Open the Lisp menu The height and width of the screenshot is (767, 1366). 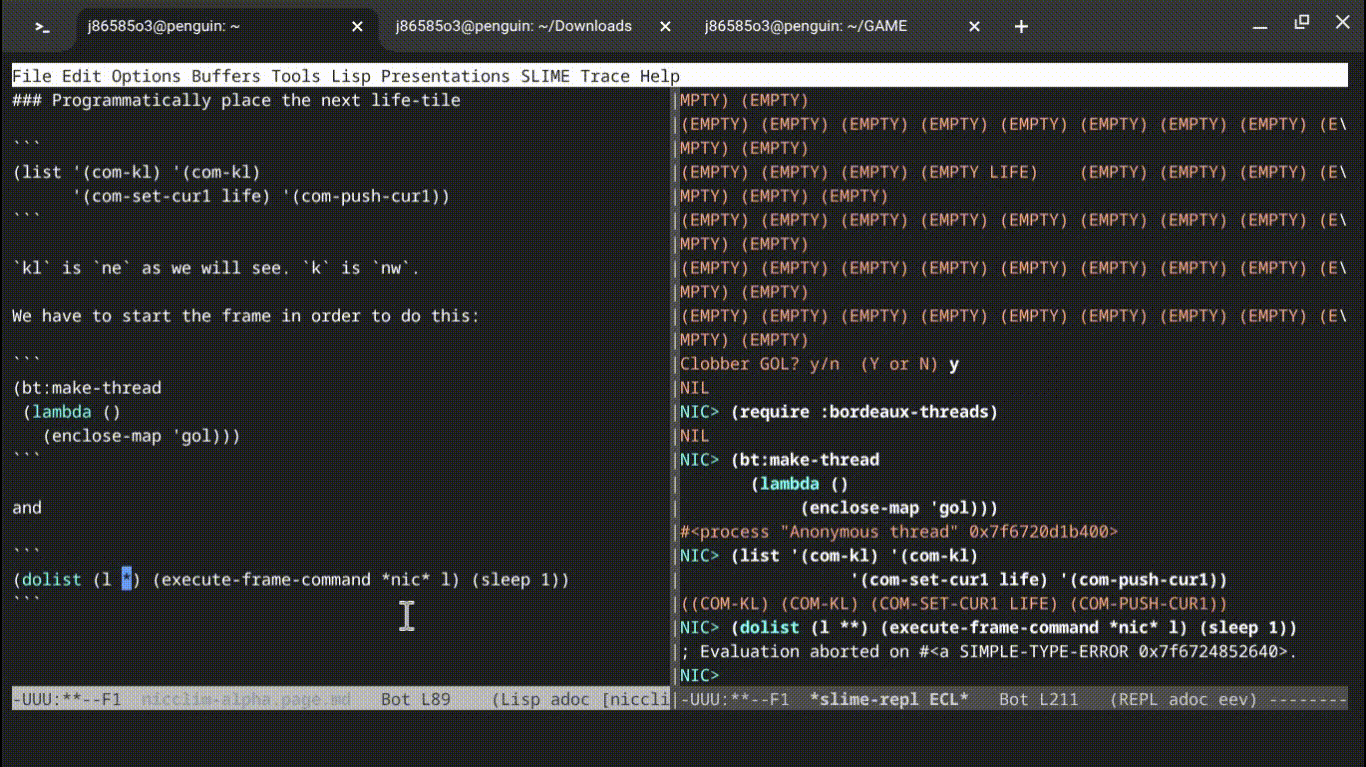351,76
